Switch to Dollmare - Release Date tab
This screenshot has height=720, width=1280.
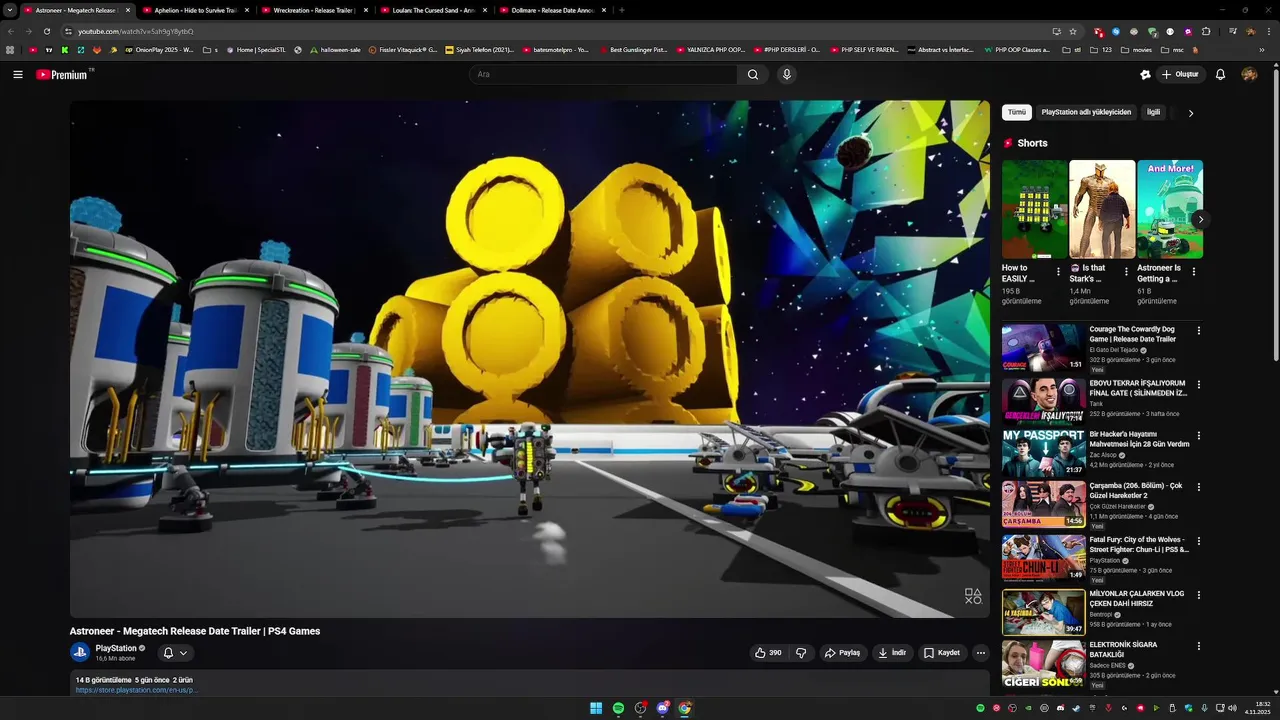(552, 10)
